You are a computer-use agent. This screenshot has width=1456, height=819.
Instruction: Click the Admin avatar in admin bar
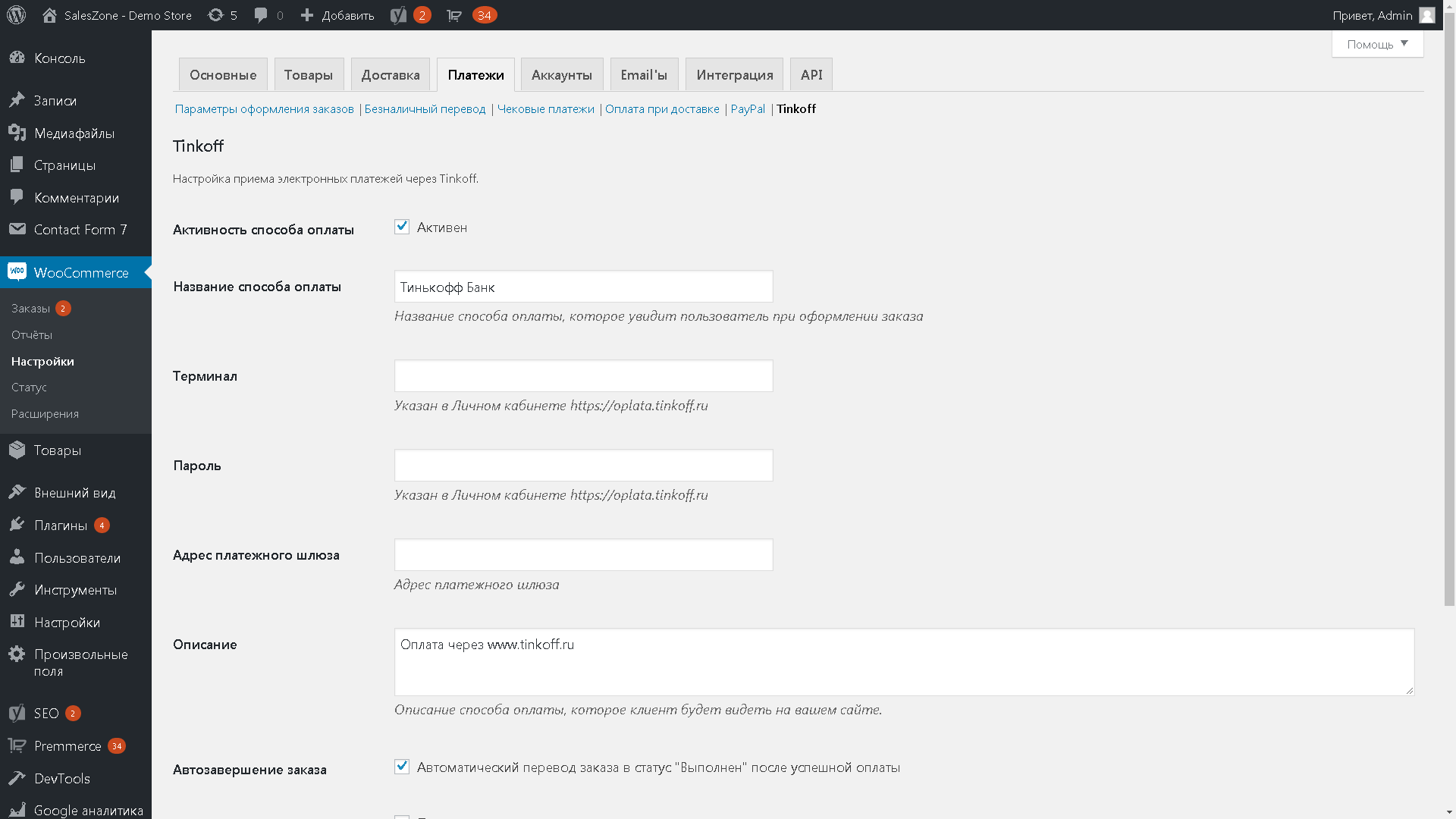(x=1427, y=15)
